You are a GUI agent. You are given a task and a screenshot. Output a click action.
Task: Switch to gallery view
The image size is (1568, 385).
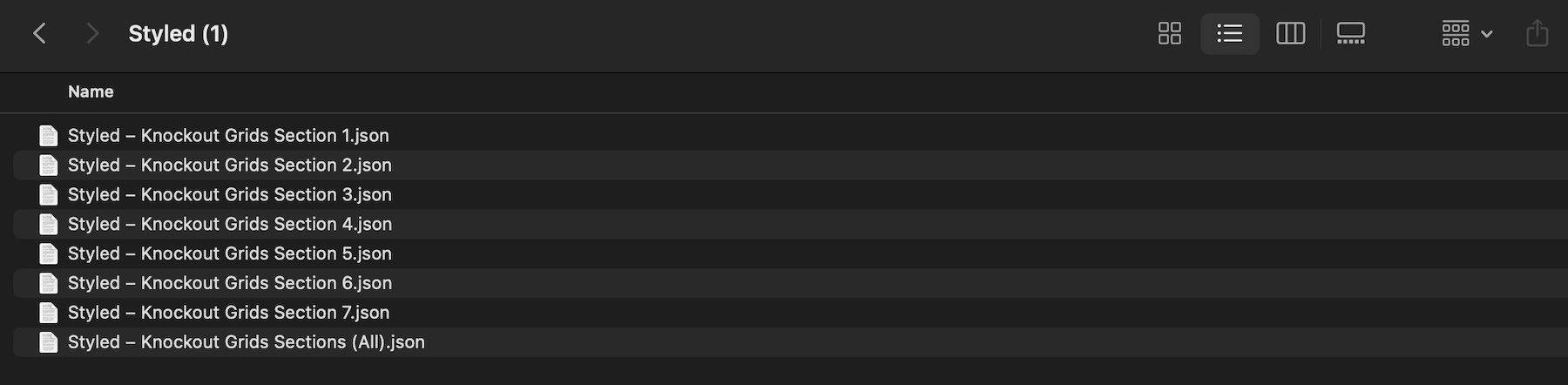click(x=1350, y=34)
